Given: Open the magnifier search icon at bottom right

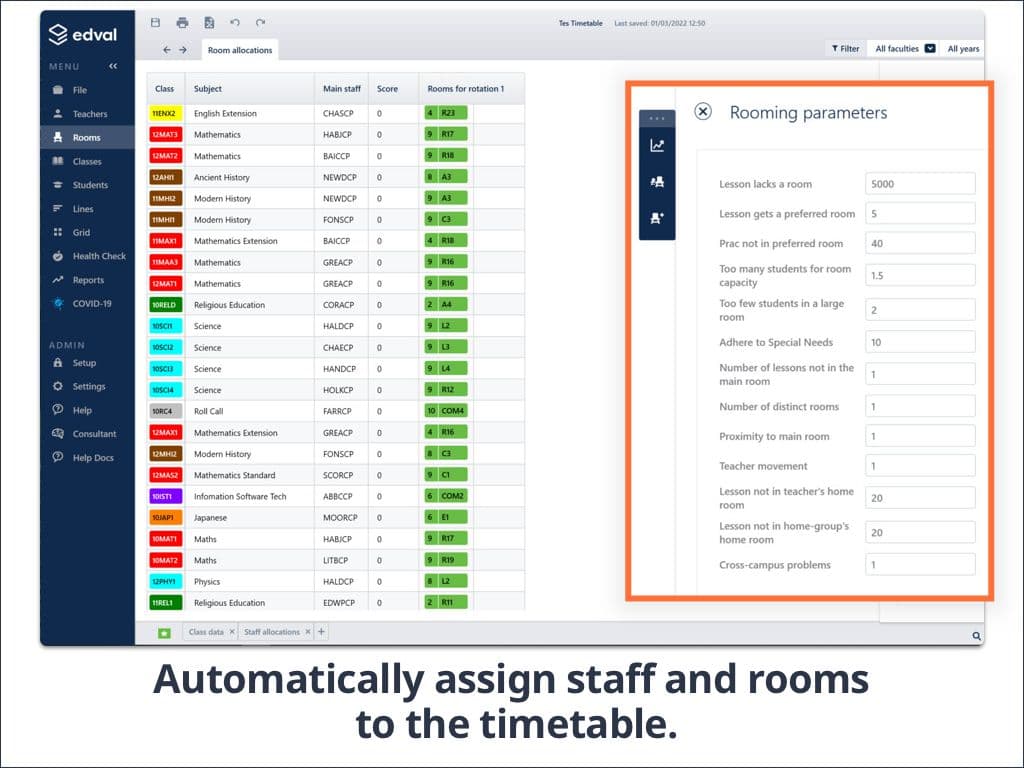Looking at the screenshot, I should 976,635.
